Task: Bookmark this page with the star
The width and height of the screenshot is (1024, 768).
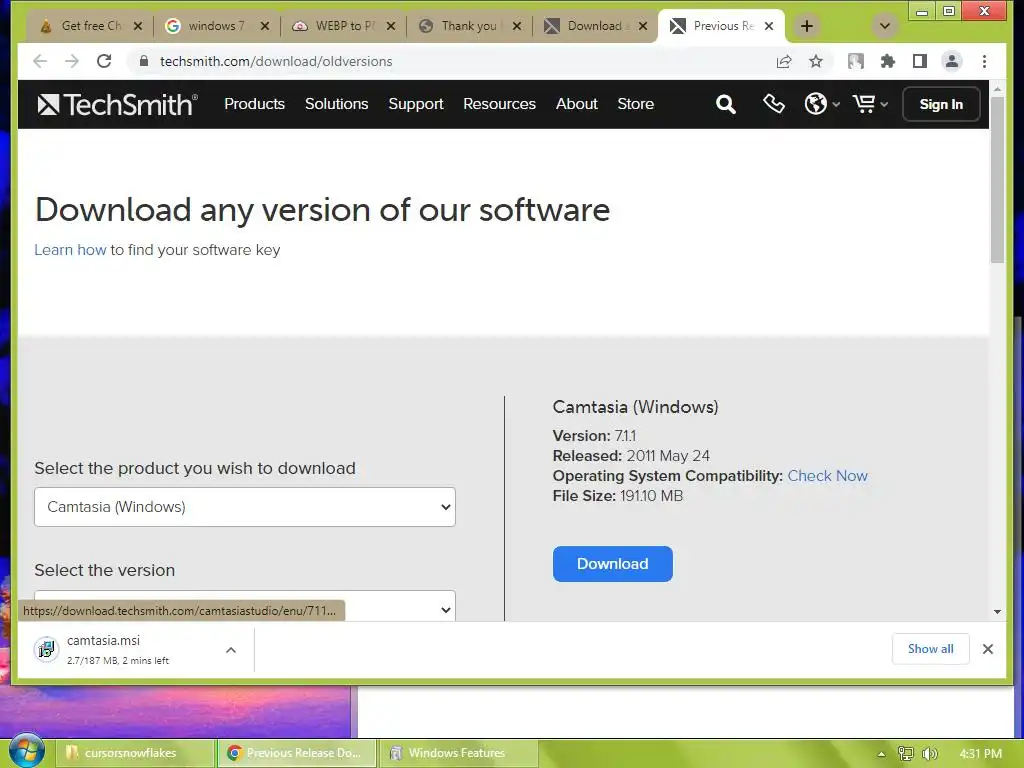Action: (x=816, y=61)
